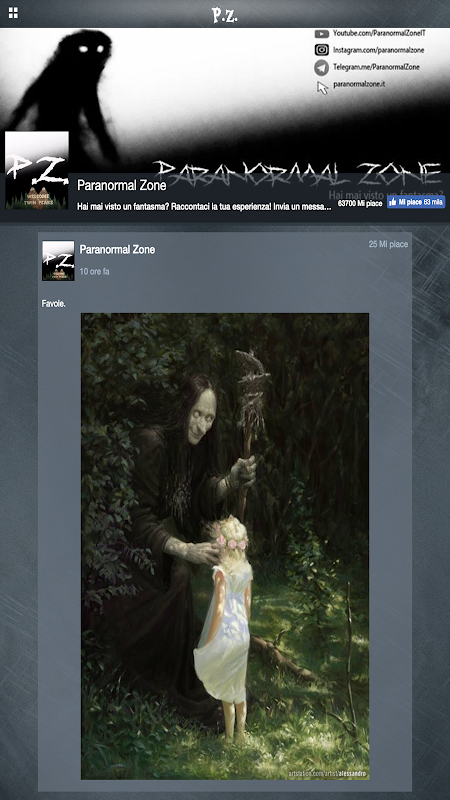Click the Facebook thumbs-up Mi piace button
Screen dimensions: 450x800
416,202
